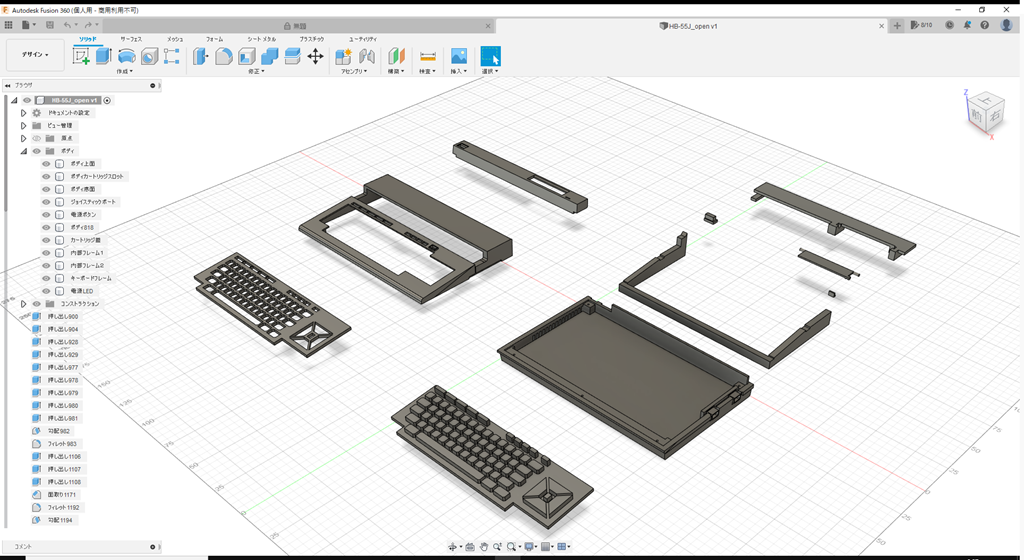Viewport: 1024px width, 560px height.
Task: Switch to the サーフェス tab
Action: coord(131,38)
